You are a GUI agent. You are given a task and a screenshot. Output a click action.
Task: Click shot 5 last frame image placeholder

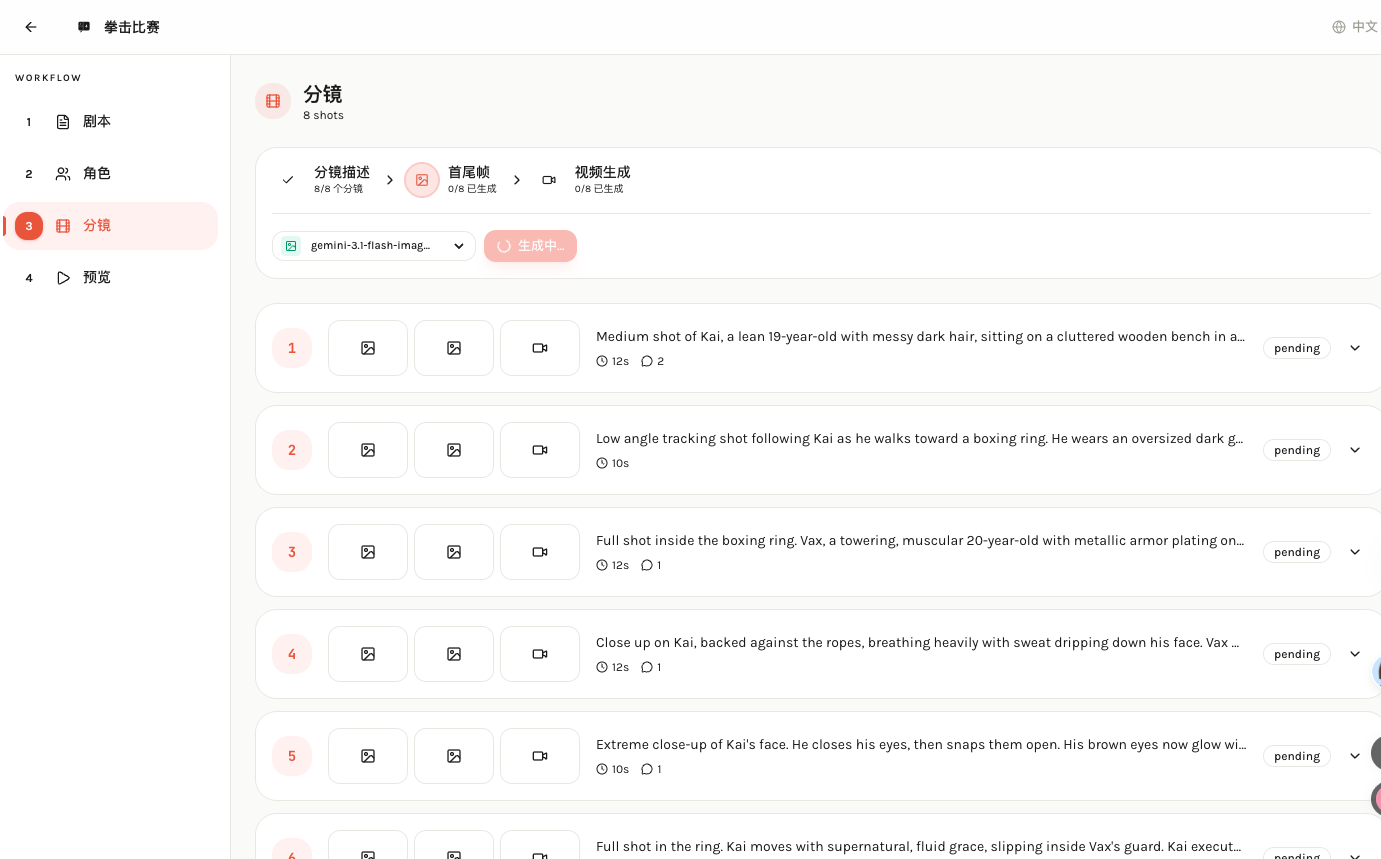click(x=454, y=756)
